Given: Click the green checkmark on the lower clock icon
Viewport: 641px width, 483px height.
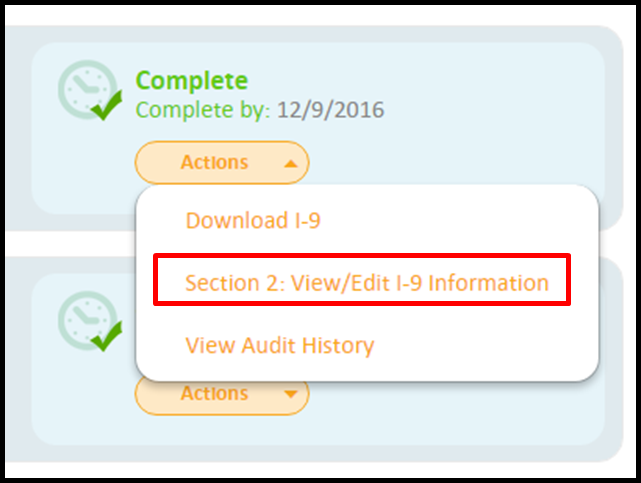Looking at the screenshot, I should (106, 340).
